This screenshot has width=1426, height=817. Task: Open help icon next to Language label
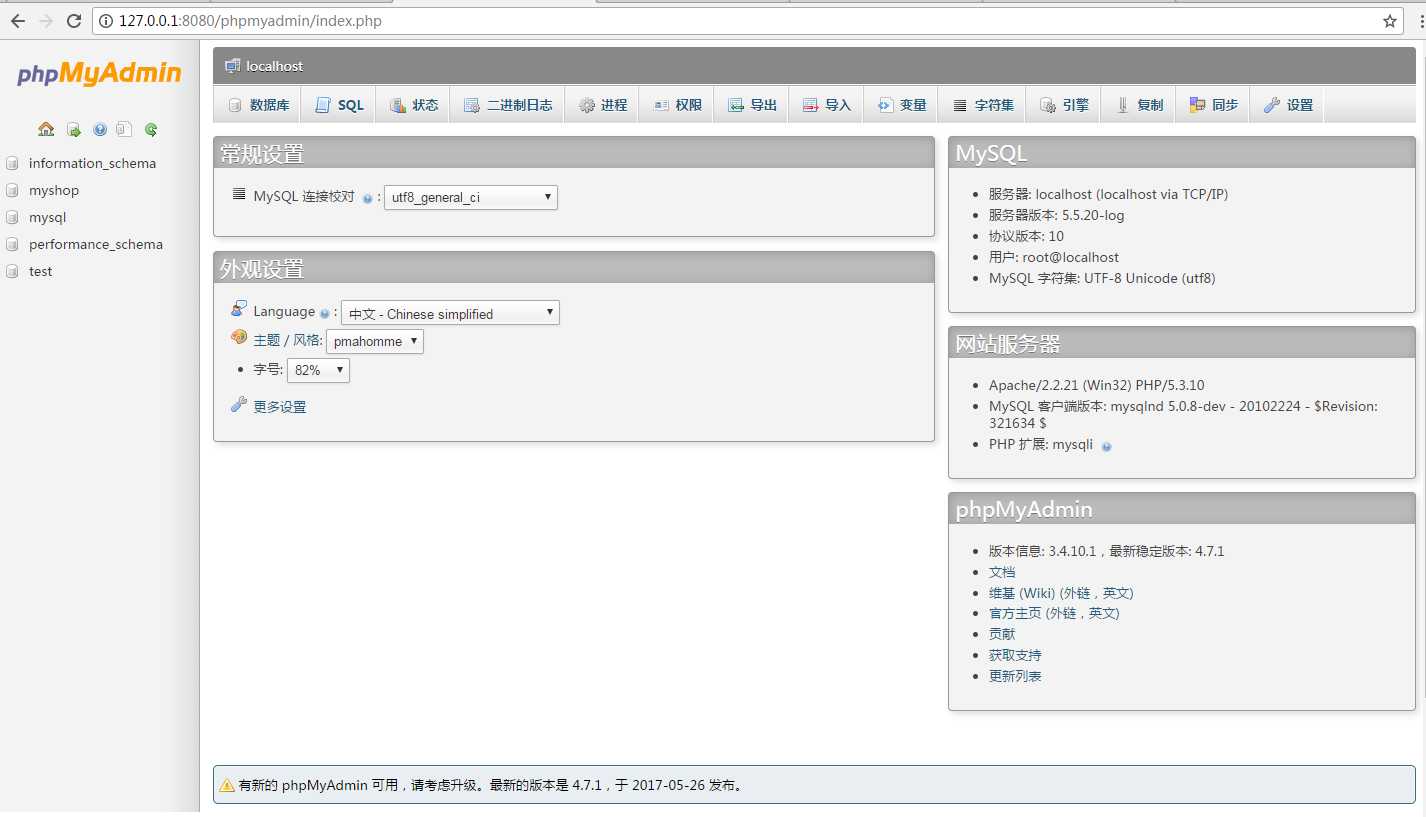324,313
